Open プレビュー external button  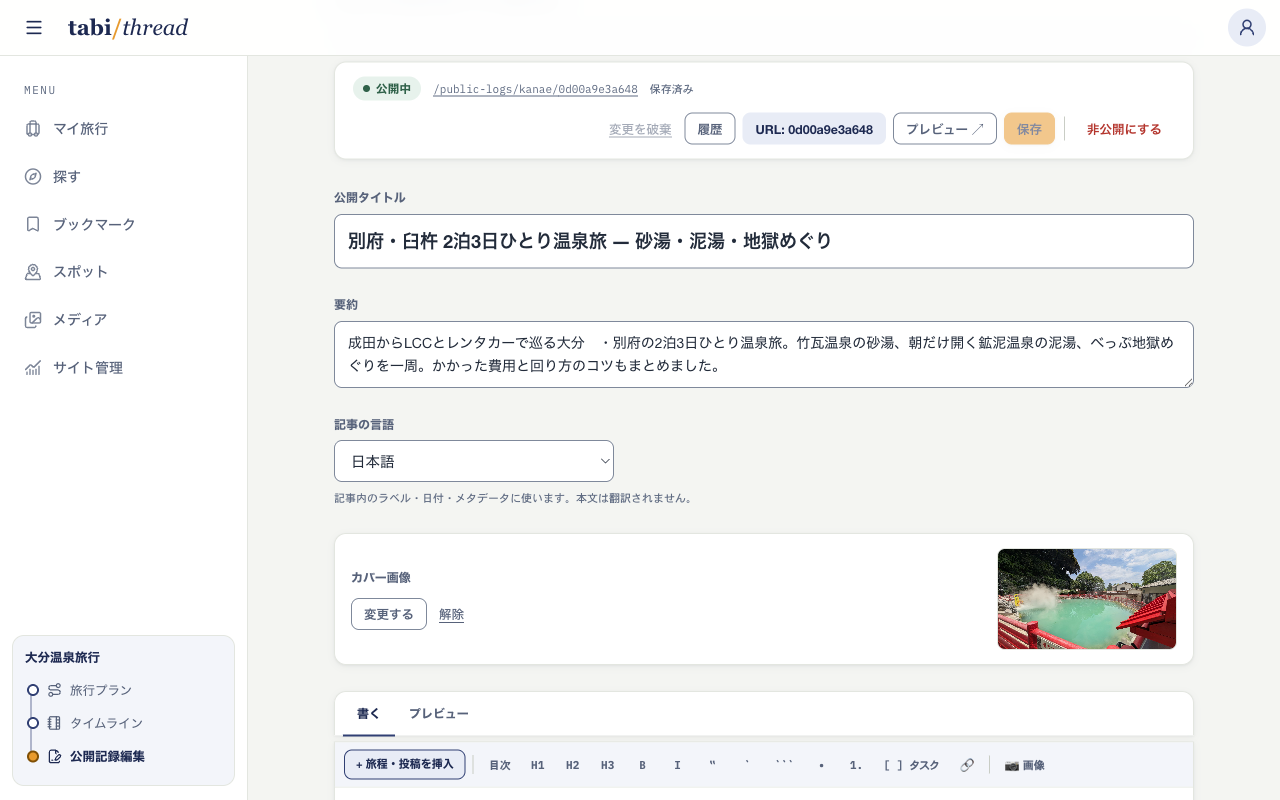(x=945, y=129)
